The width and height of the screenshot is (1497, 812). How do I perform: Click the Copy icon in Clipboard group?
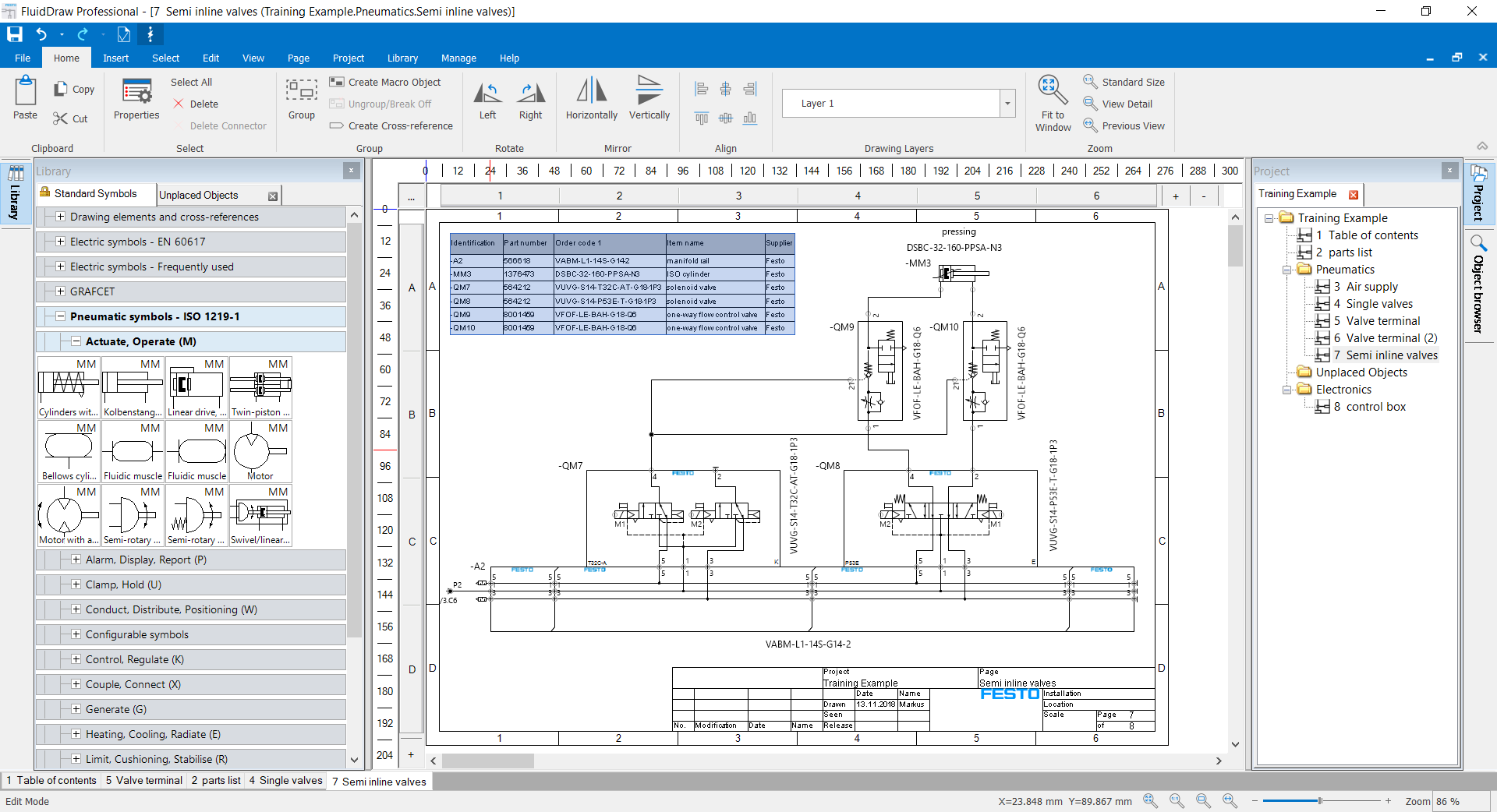(x=61, y=89)
